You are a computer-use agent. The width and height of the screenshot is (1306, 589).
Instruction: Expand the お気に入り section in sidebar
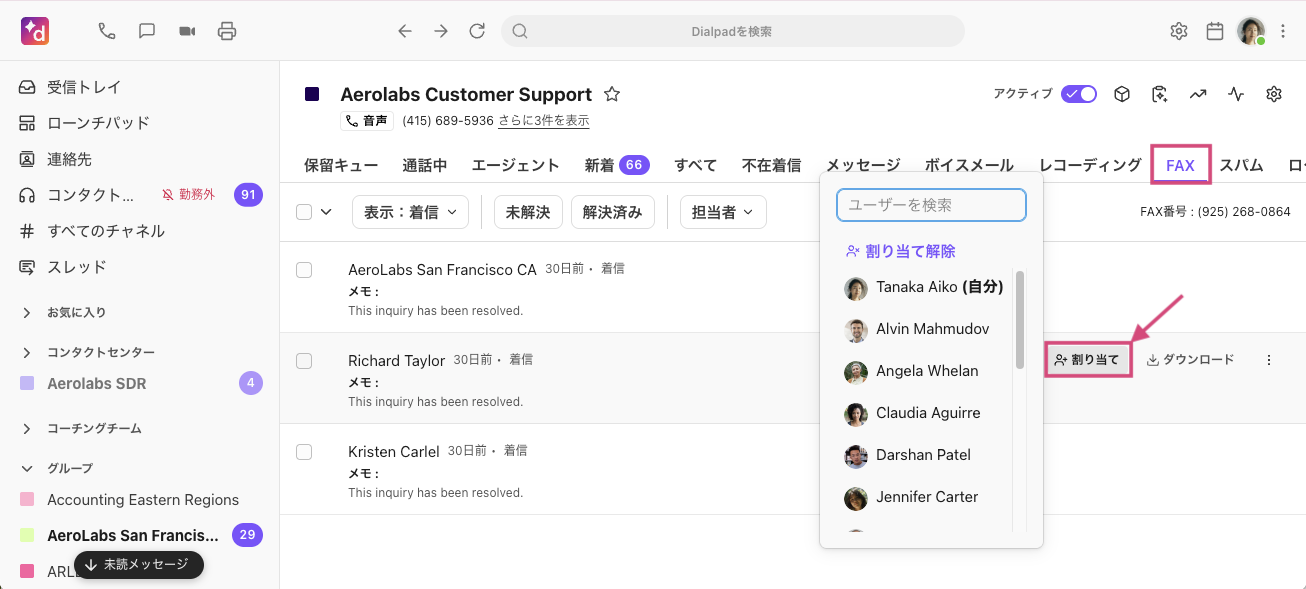[27, 312]
